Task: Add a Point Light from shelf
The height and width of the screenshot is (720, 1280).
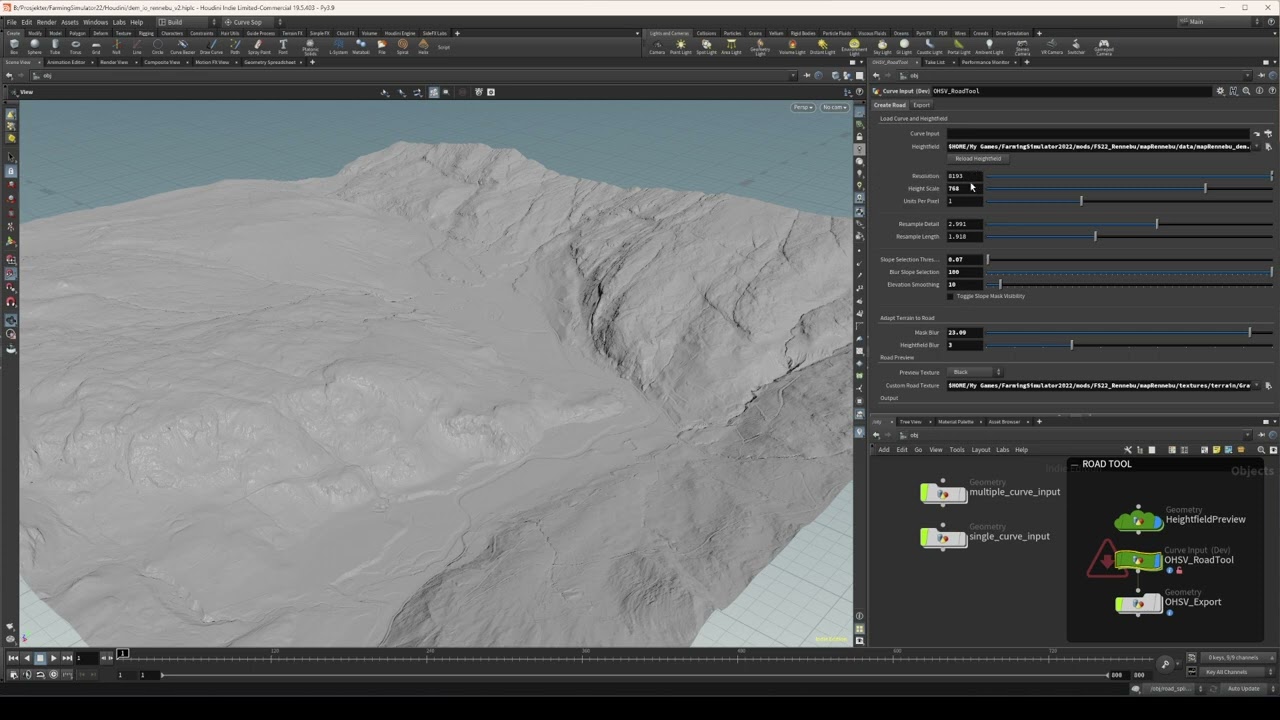Action: pos(681,46)
